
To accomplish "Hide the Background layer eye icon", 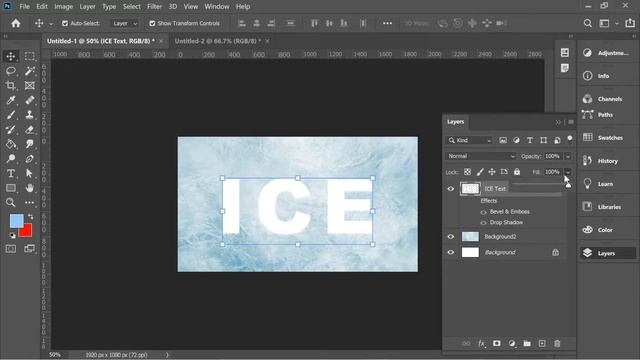I will [x=451, y=252].
